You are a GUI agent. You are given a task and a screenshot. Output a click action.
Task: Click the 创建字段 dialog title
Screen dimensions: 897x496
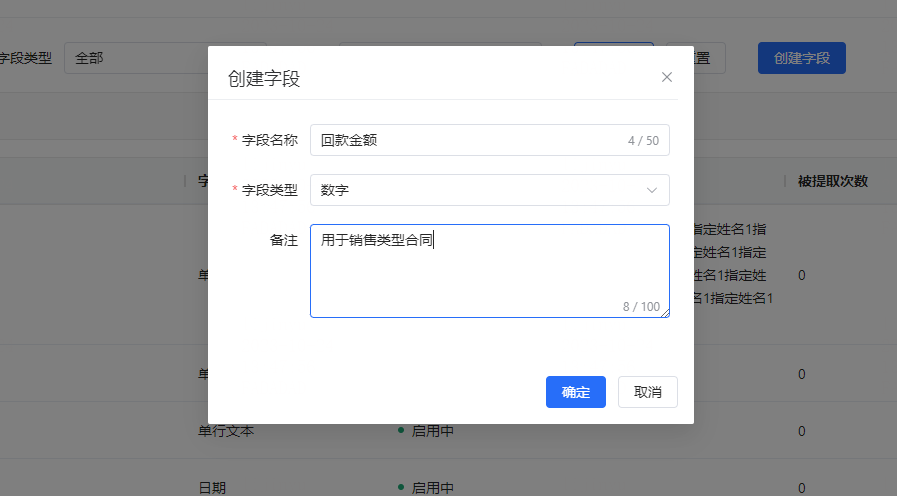pos(264,78)
